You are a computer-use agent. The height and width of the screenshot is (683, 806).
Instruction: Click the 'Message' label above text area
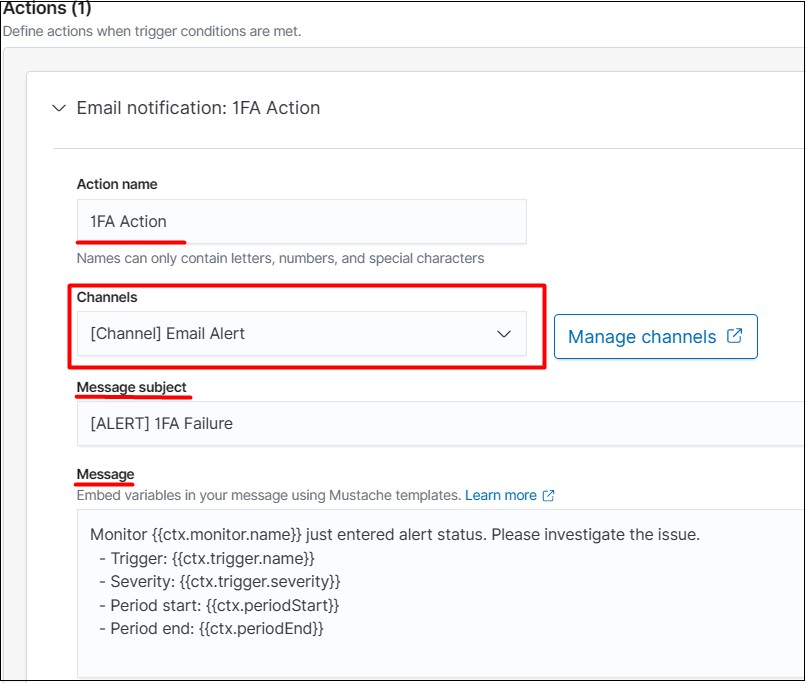click(x=105, y=474)
